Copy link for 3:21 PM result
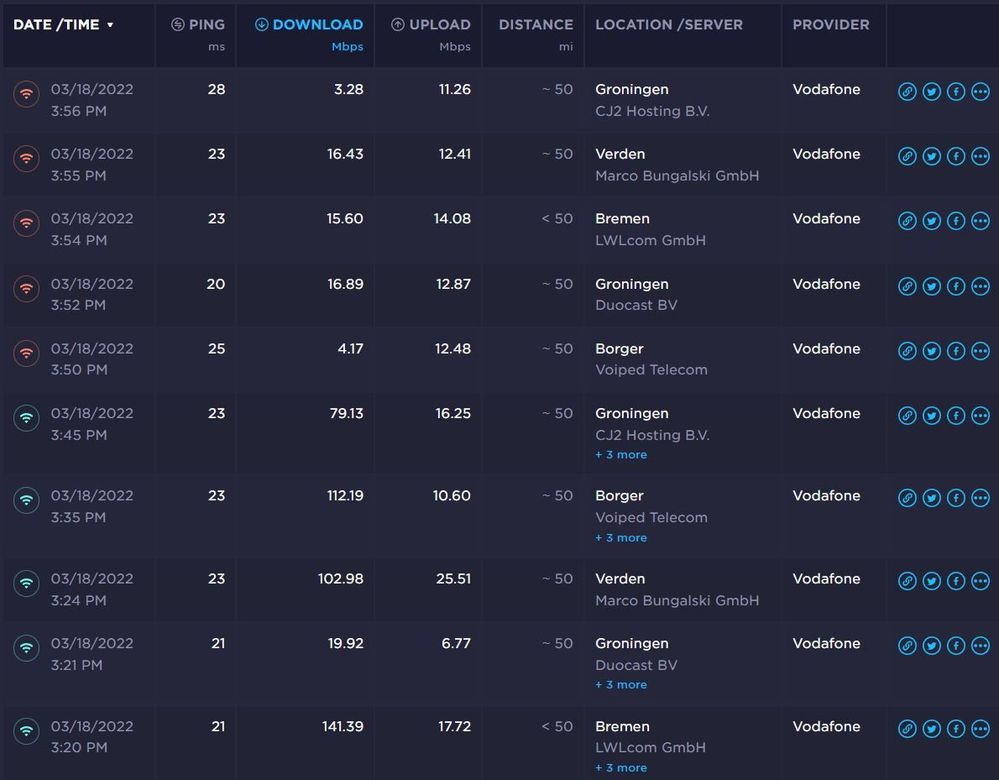The width and height of the screenshot is (999, 780). [907, 646]
